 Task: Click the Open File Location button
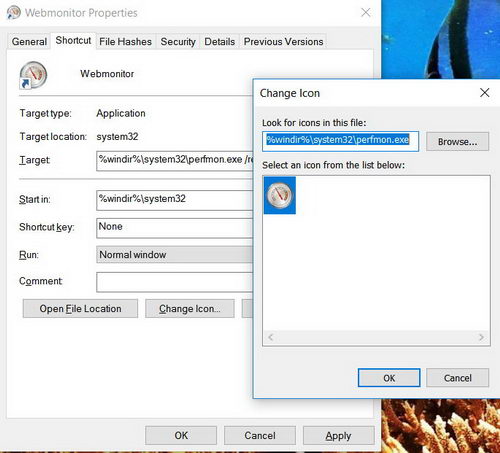[x=80, y=309]
